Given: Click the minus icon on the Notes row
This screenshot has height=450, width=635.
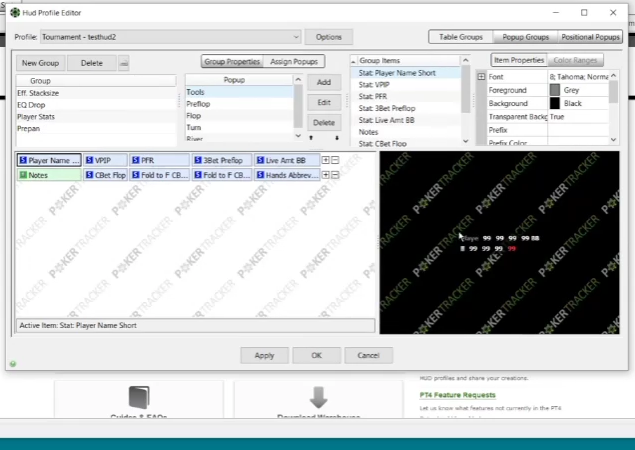Looking at the screenshot, I should click(335, 175).
